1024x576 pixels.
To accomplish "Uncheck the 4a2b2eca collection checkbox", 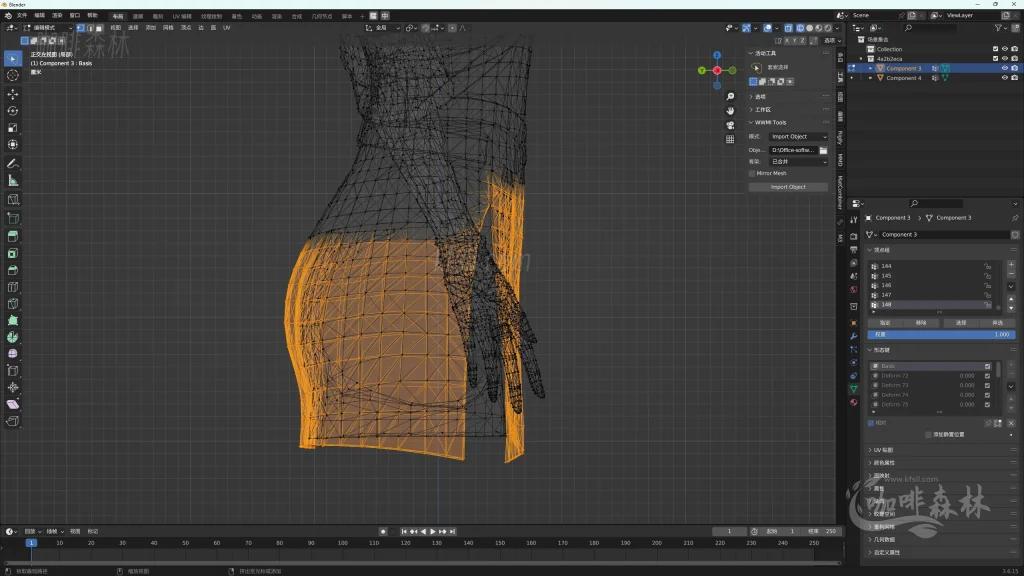I will 995,59.
